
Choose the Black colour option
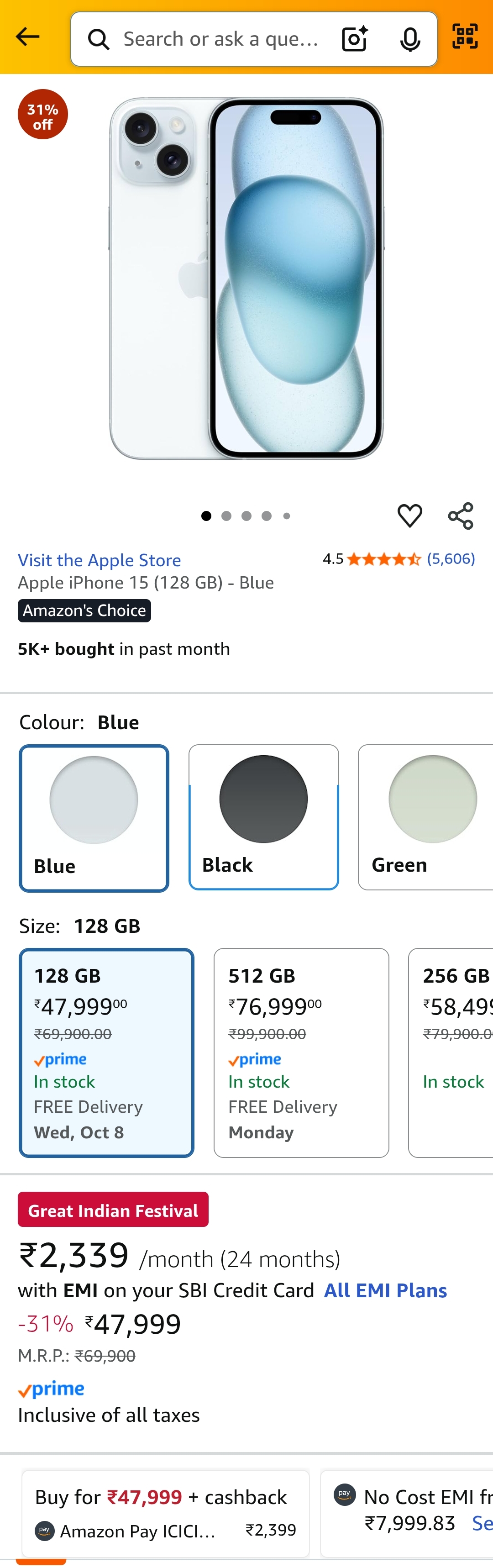pos(263,816)
